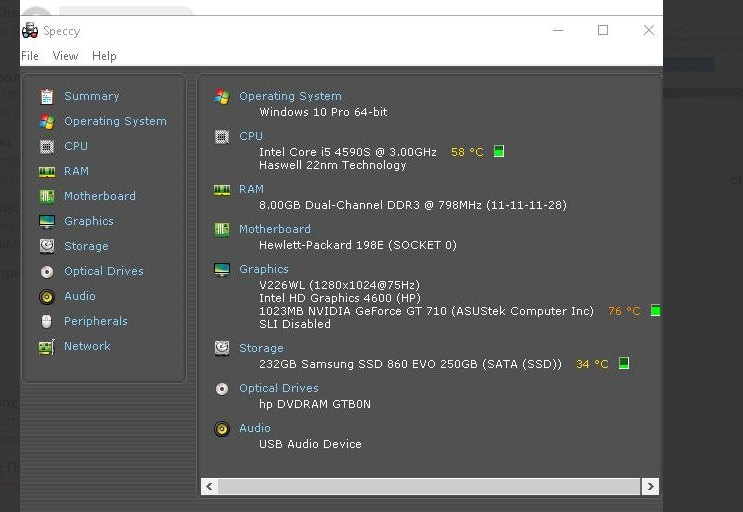The image size is (743, 512).
Task: Click the Peripherals mouse icon in the sidebar
Action: coord(46,322)
